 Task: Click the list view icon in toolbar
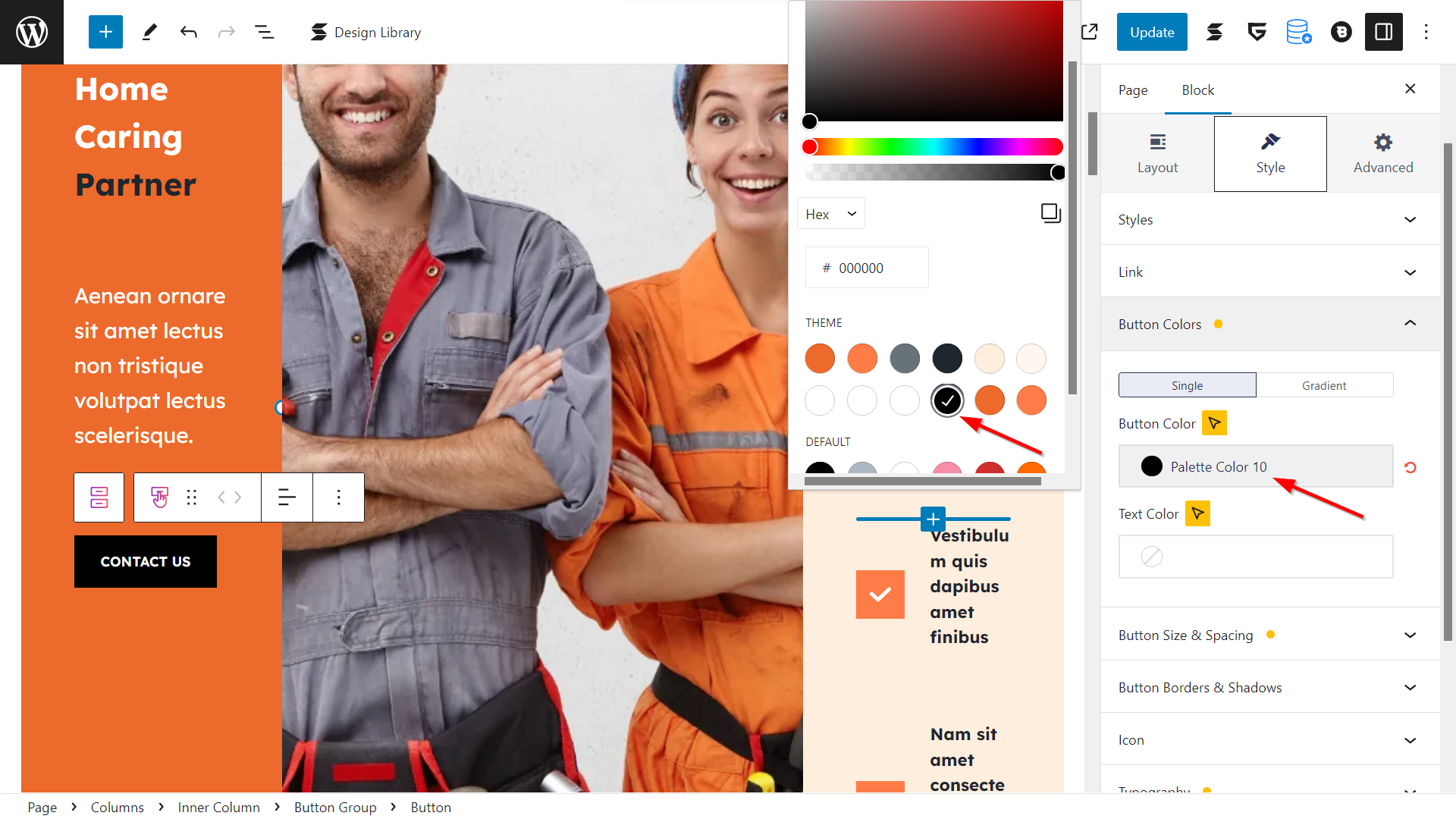coord(263,31)
